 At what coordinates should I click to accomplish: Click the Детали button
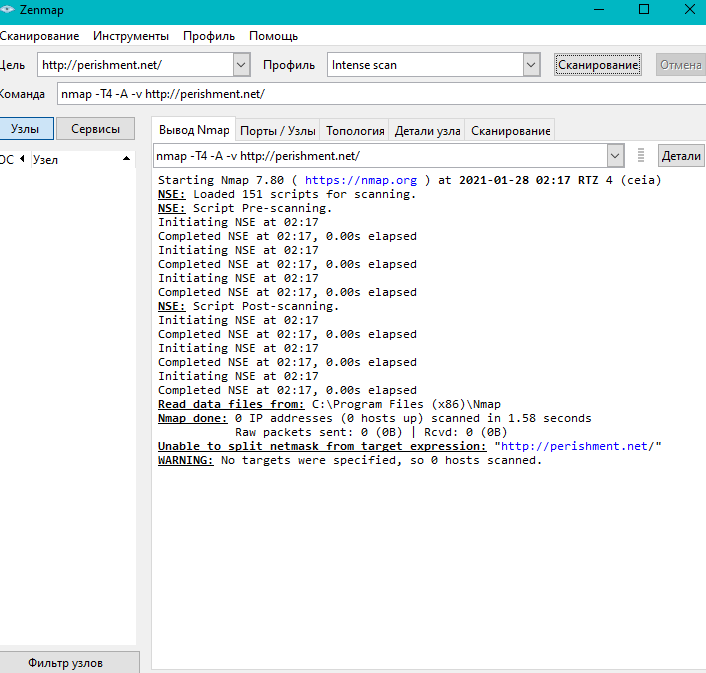681,156
